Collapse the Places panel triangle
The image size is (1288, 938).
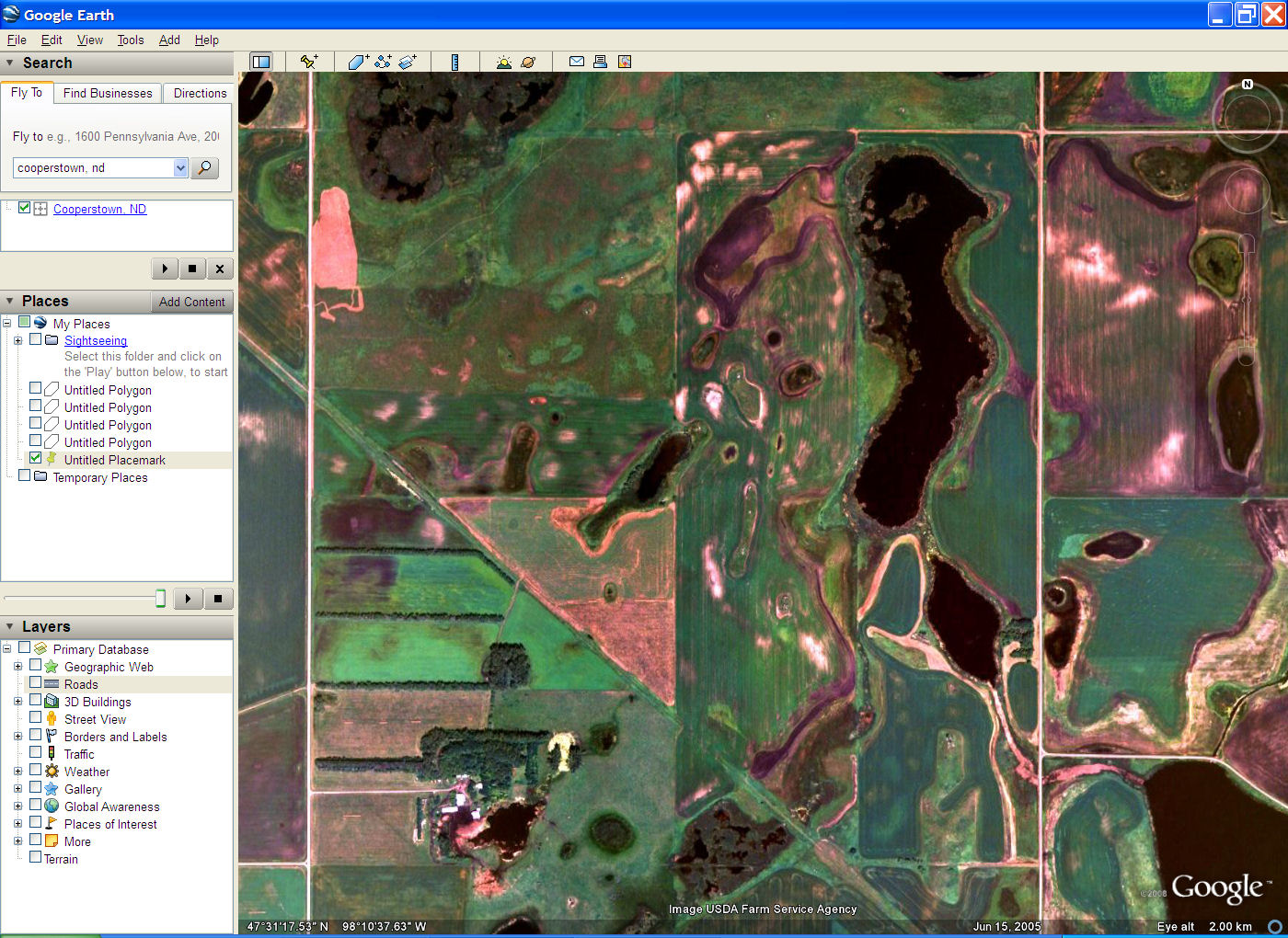10,302
